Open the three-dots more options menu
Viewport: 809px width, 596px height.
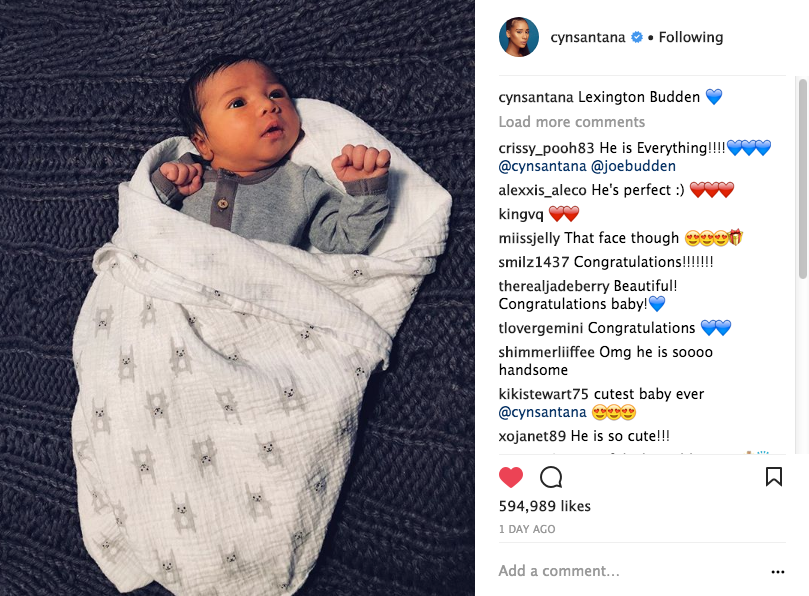778,572
